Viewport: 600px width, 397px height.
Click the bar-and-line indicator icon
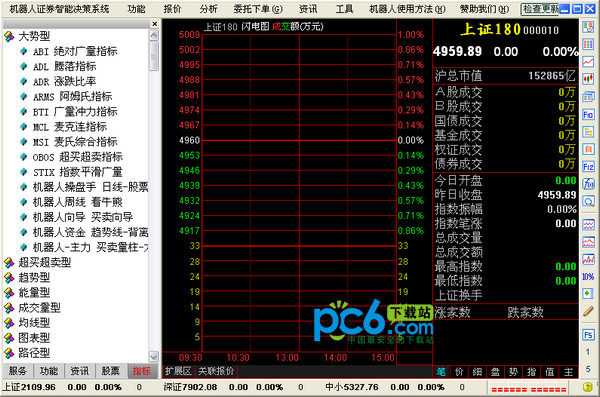coord(588,259)
